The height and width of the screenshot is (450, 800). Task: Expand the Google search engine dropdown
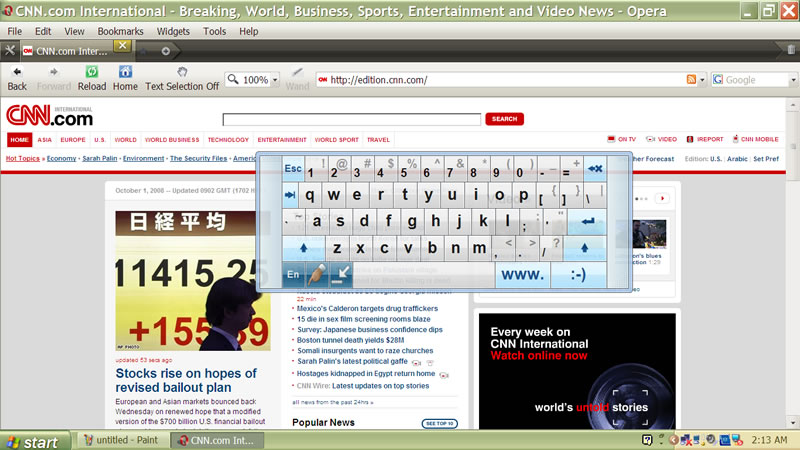click(717, 80)
